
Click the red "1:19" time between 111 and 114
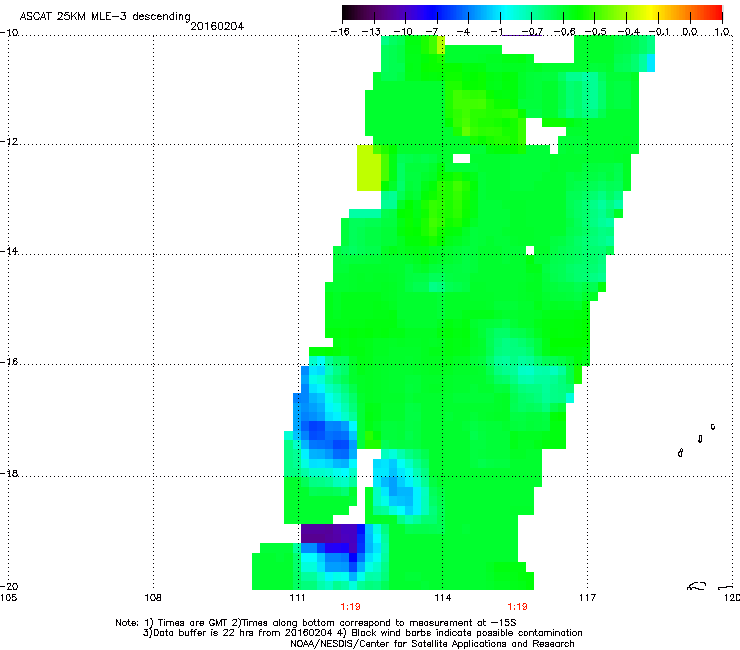(350, 607)
